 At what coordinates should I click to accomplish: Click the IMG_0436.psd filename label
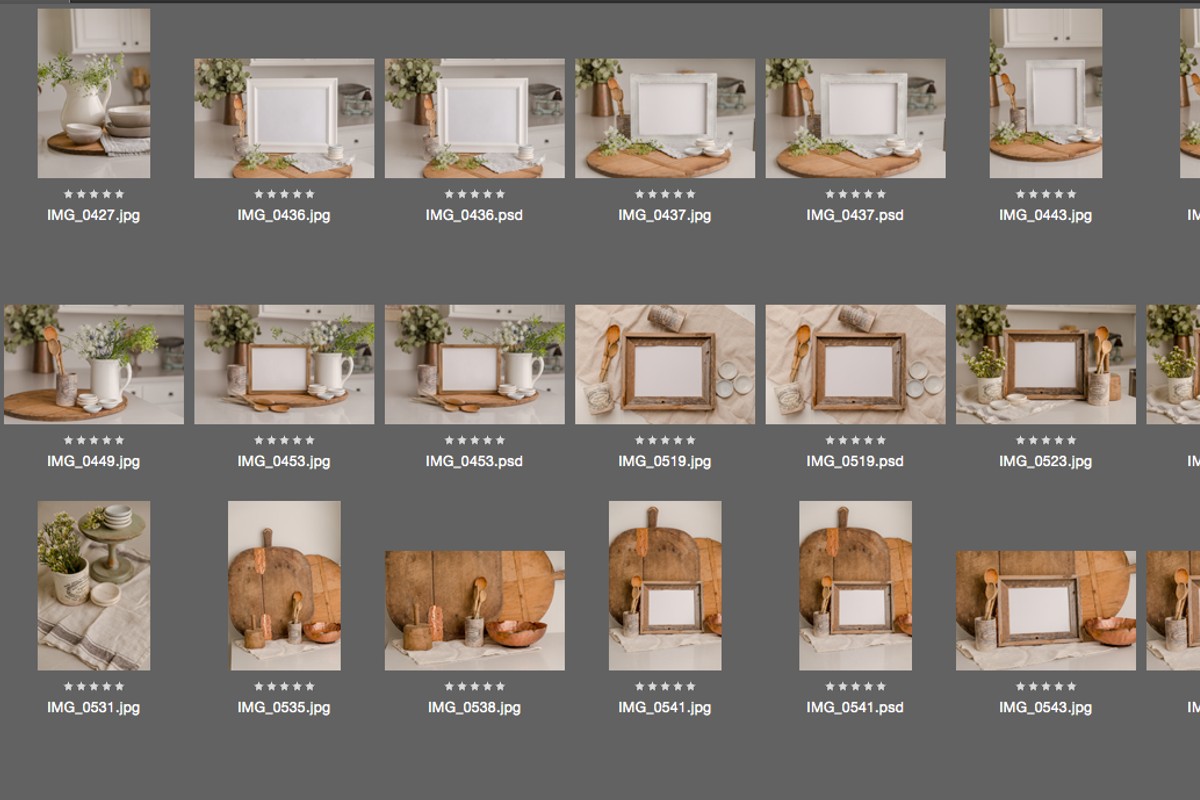(x=474, y=215)
